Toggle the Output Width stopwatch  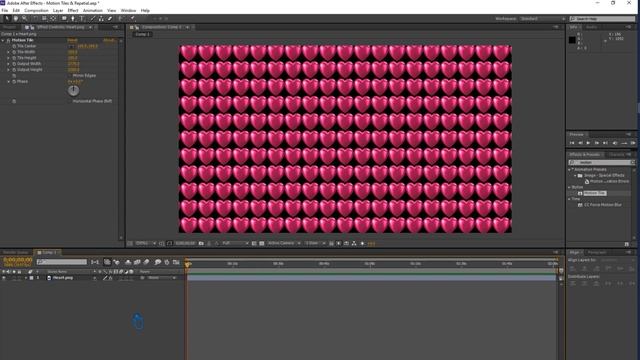pyautogui.click(x=14, y=64)
